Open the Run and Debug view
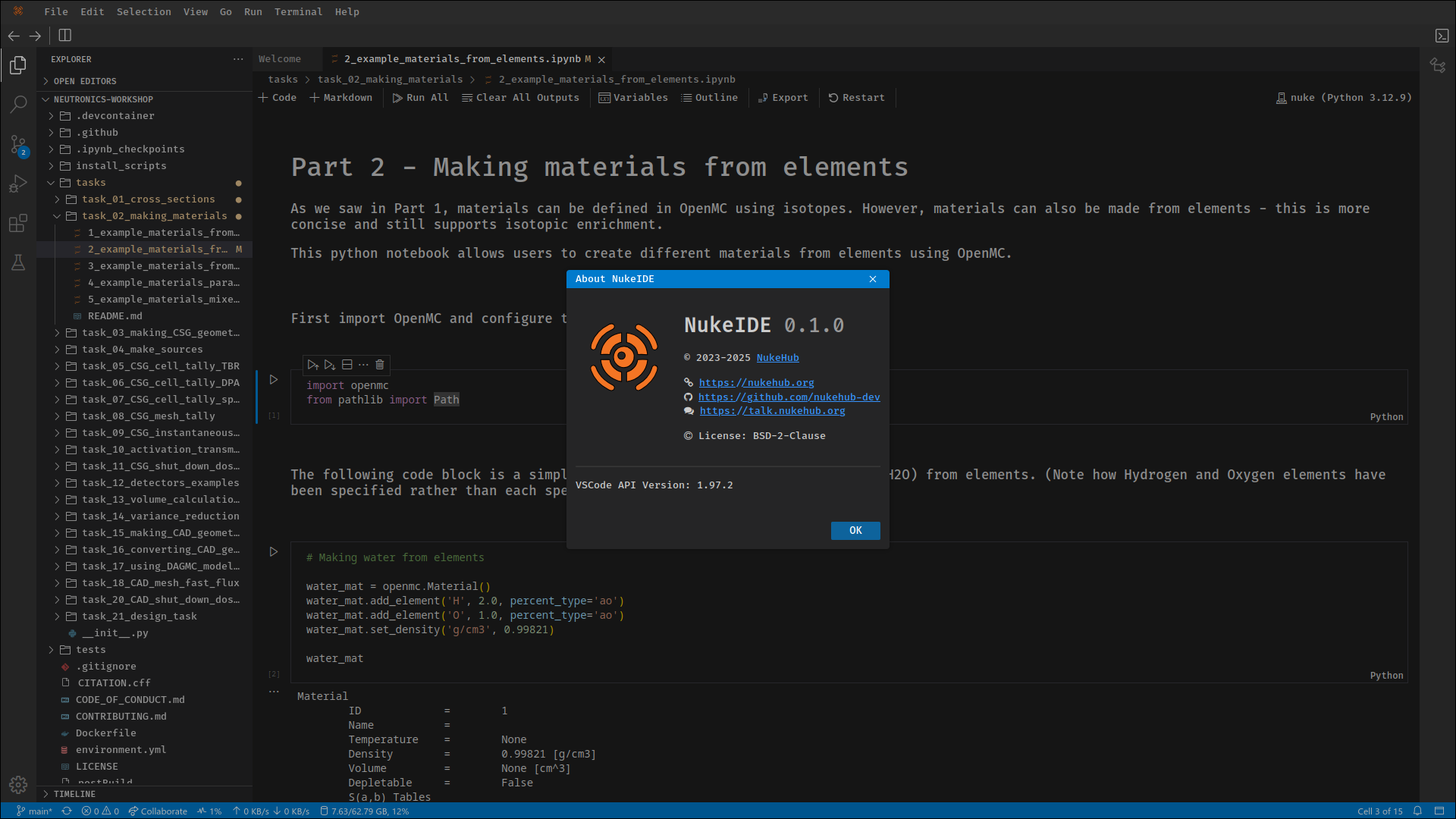1456x819 pixels. click(x=18, y=184)
